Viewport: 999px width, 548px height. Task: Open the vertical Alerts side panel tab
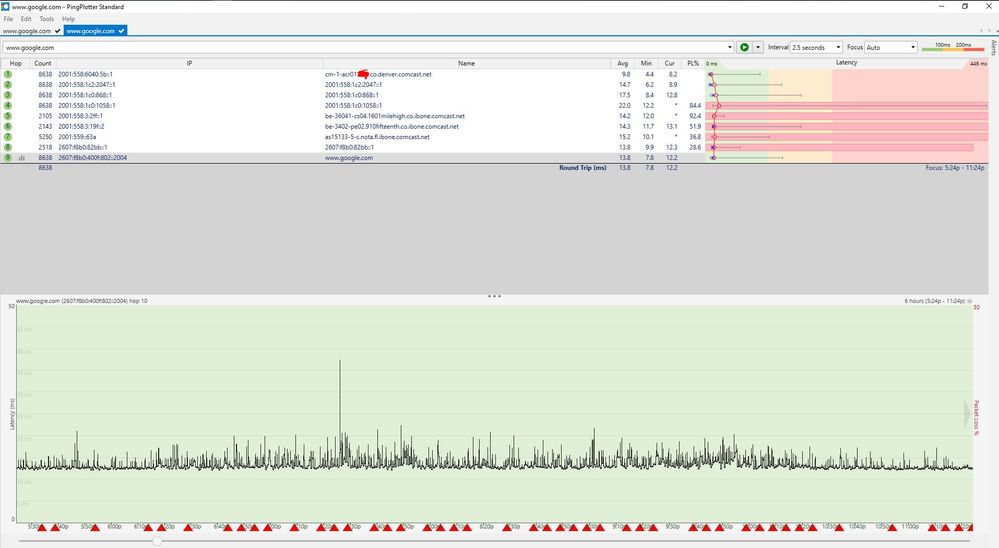pos(993,48)
